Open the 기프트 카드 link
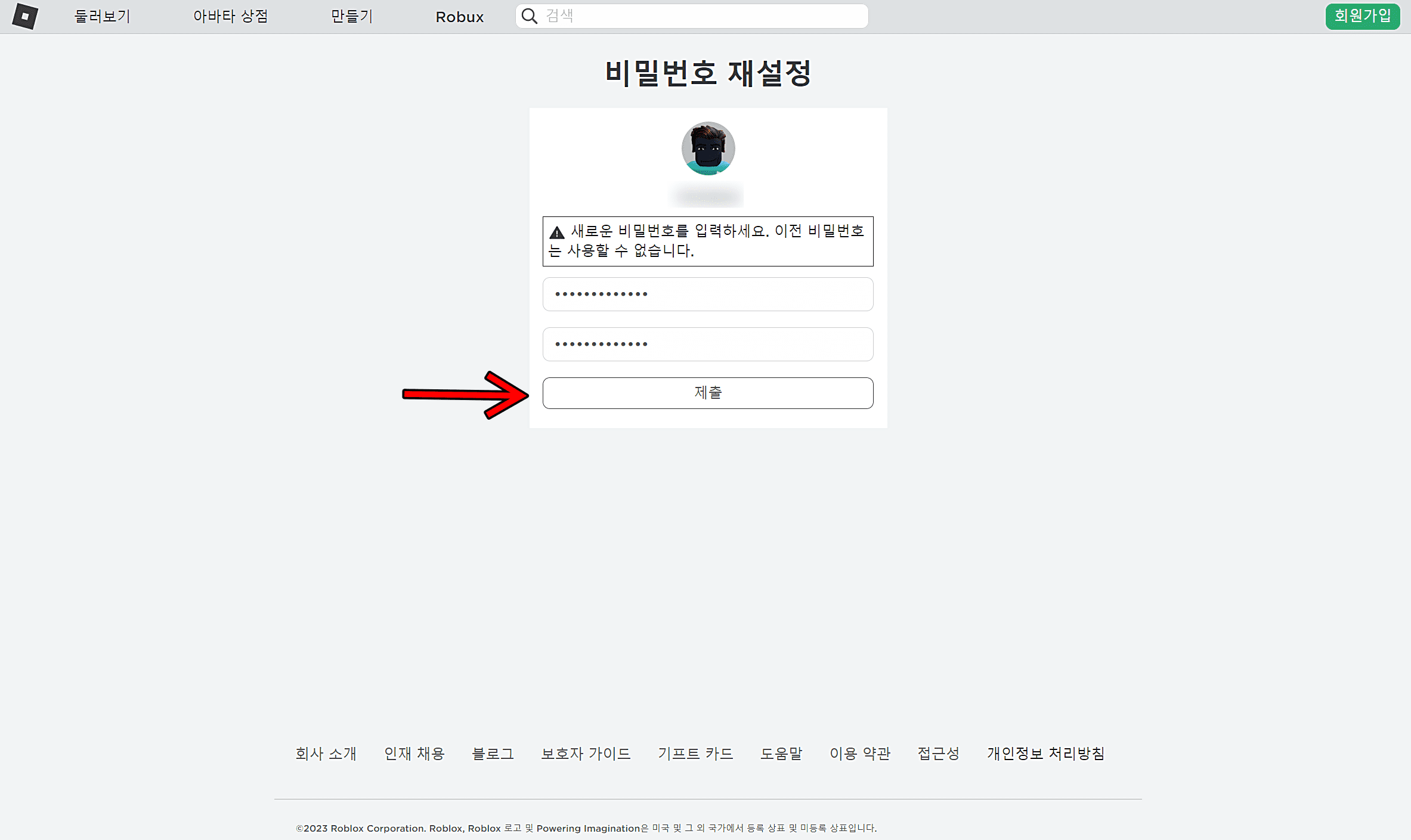The width and height of the screenshot is (1411, 840). (x=696, y=753)
